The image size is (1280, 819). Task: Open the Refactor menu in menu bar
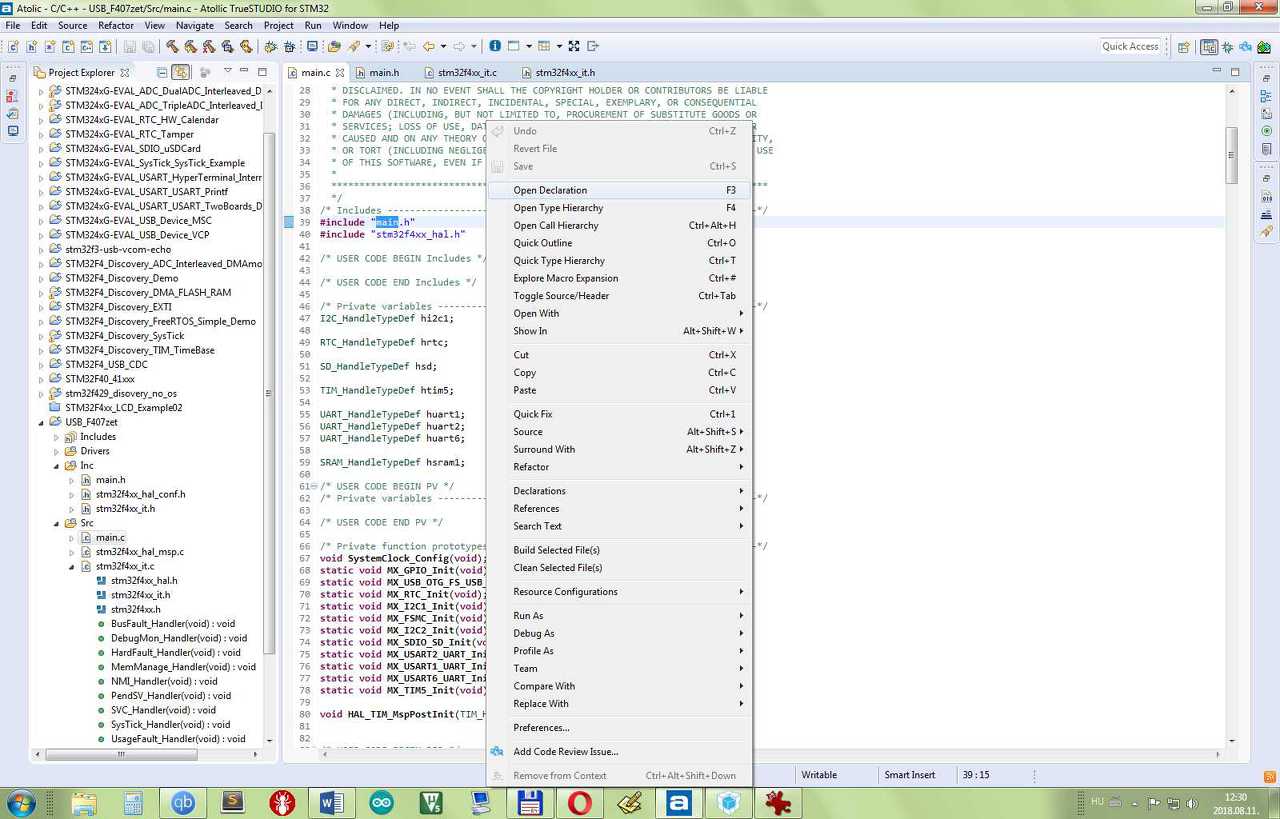[x=116, y=25]
